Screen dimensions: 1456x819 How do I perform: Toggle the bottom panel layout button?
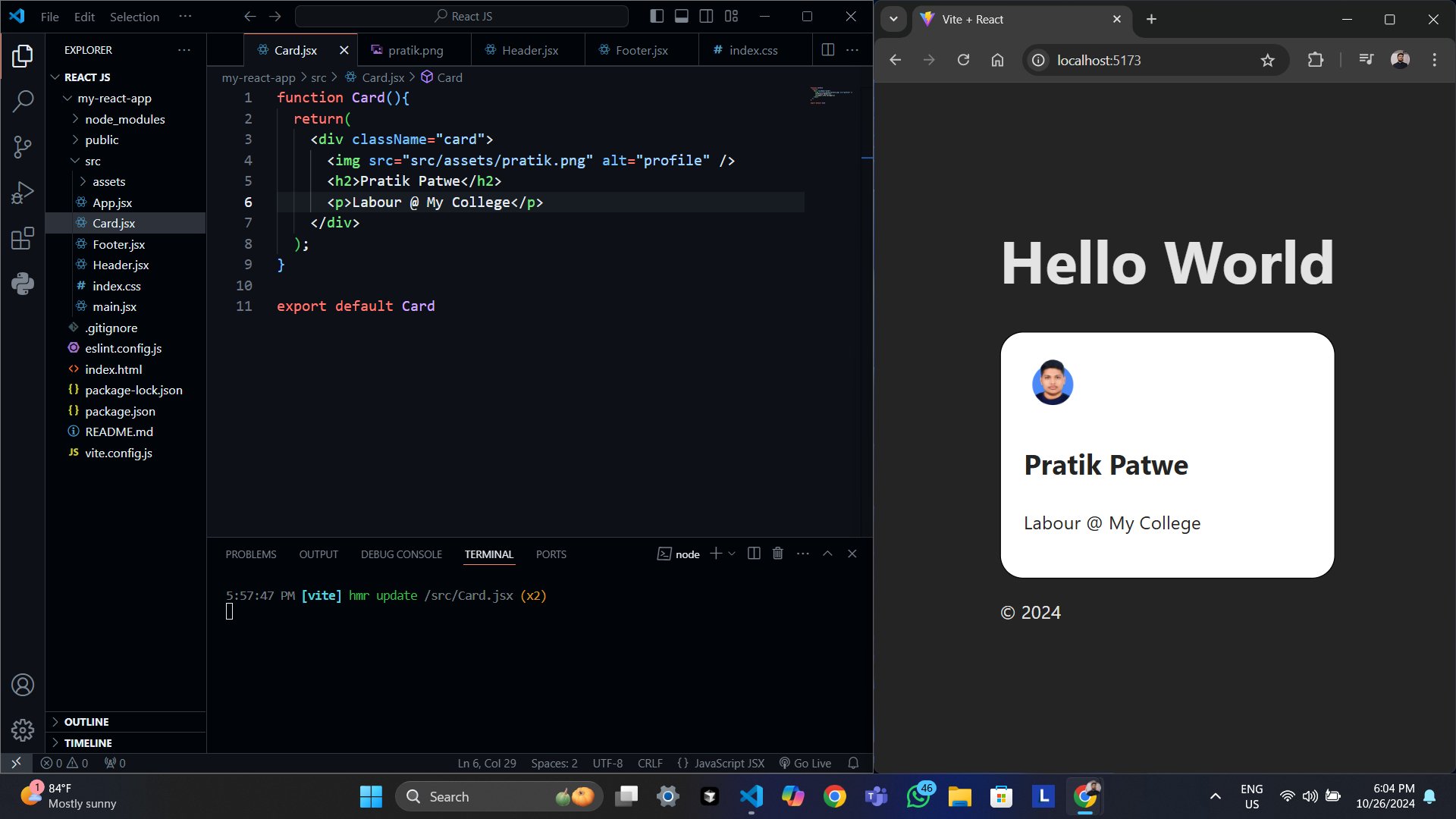coord(681,16)
